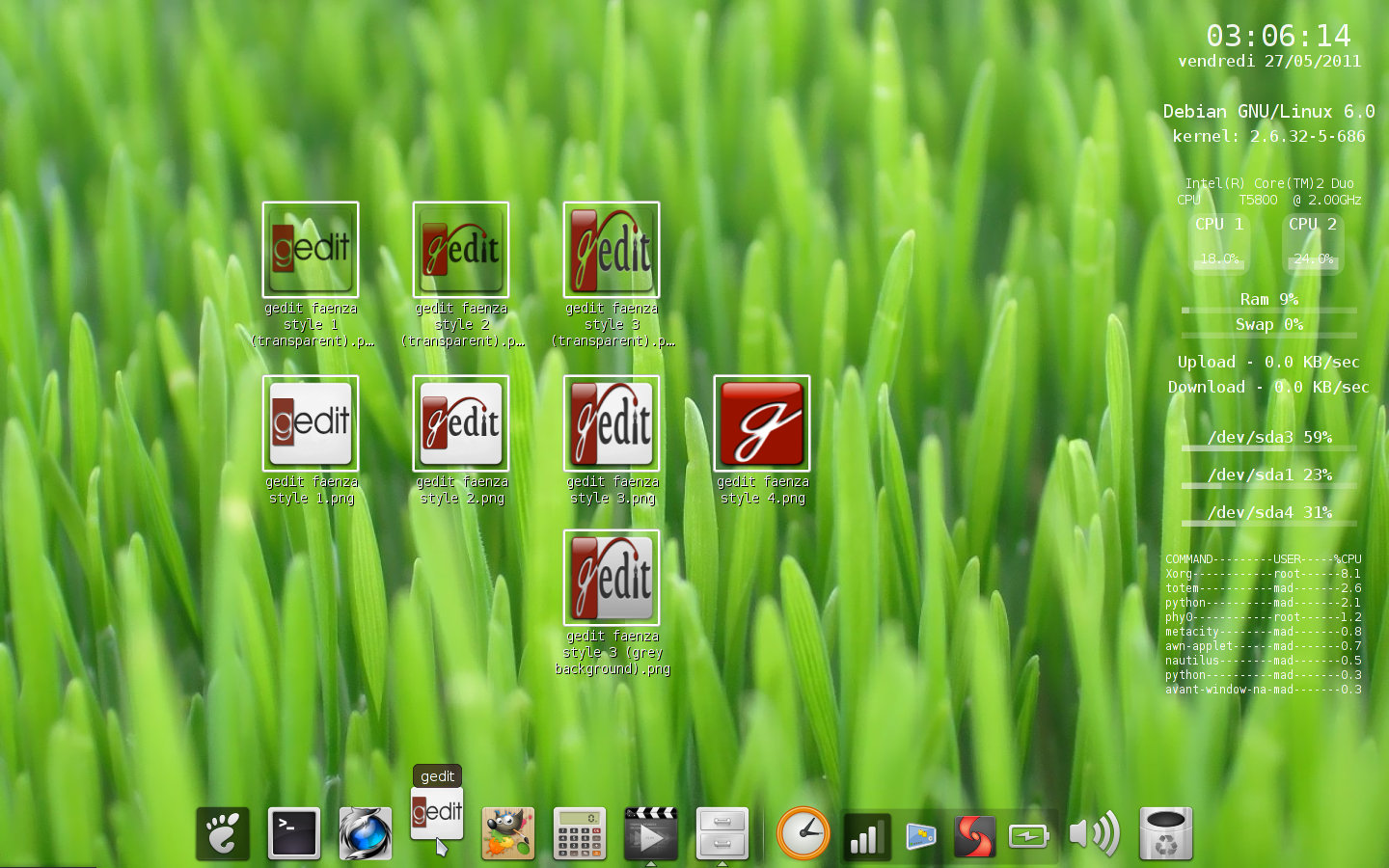Screen dimensions: 1389x868
Task: Open the Trash can in the dock
Action: click(1166, 833)
